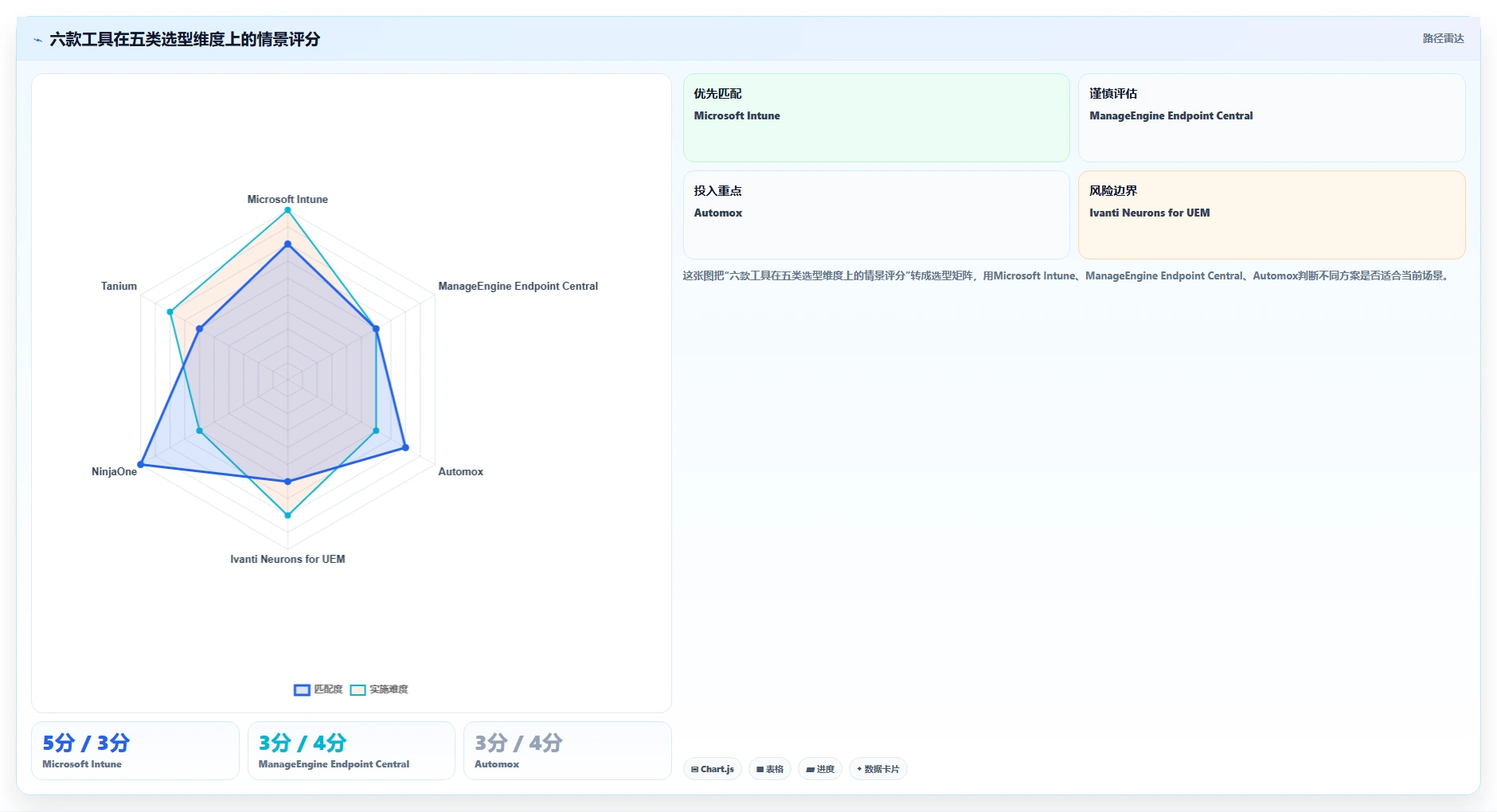Image resolution: width=1497 pixels, height=812 pixels.
Task: Click Automox in the 投入重点 card
Action: 717,213
